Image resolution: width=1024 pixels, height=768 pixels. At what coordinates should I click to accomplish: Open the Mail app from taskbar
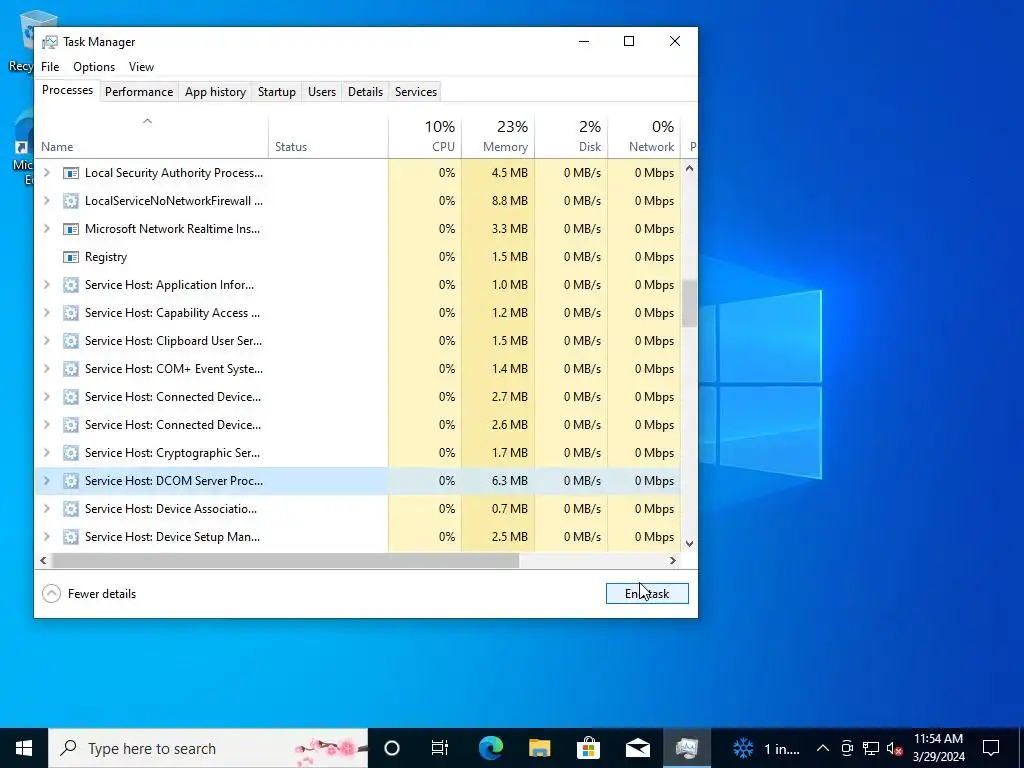click(637, 748)
